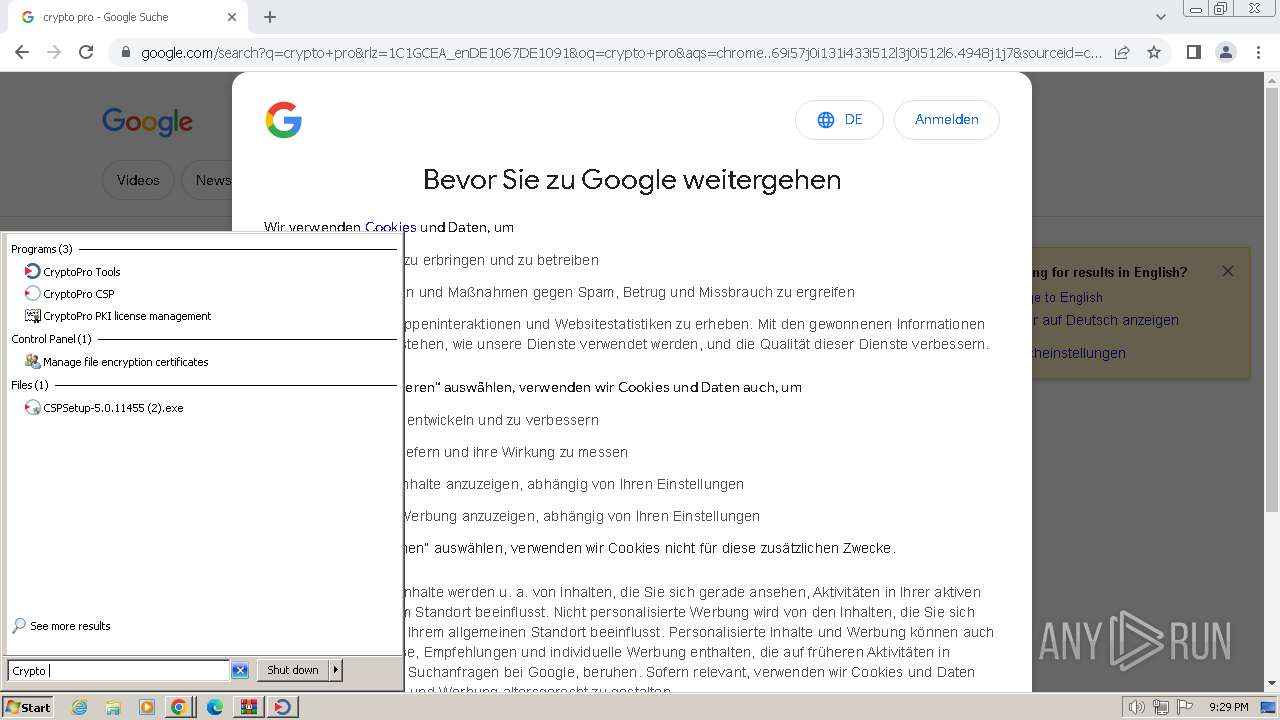This screenshot has height=720, width=1280.
Task: Click the Programs (3) group header
Action: click(x=42, y=249)
